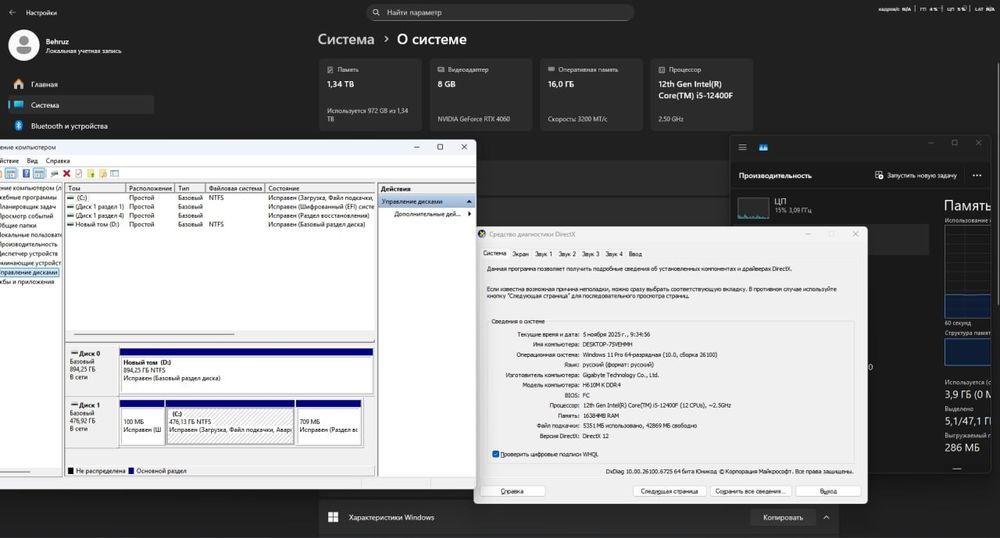
Task: Open Task Manager three-dots more options
Action: point(977,175)
